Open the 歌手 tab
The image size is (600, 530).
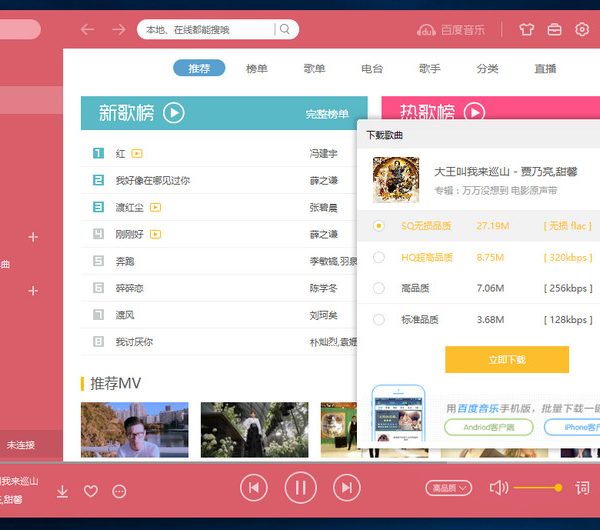430,68
